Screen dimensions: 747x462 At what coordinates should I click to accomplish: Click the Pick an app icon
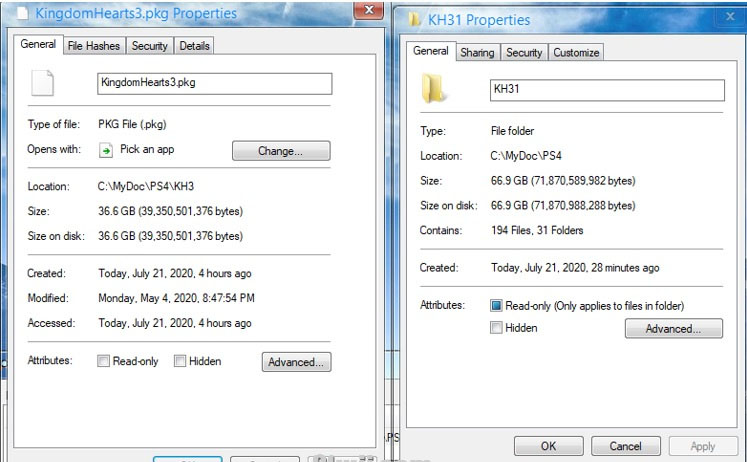[106, 150]
